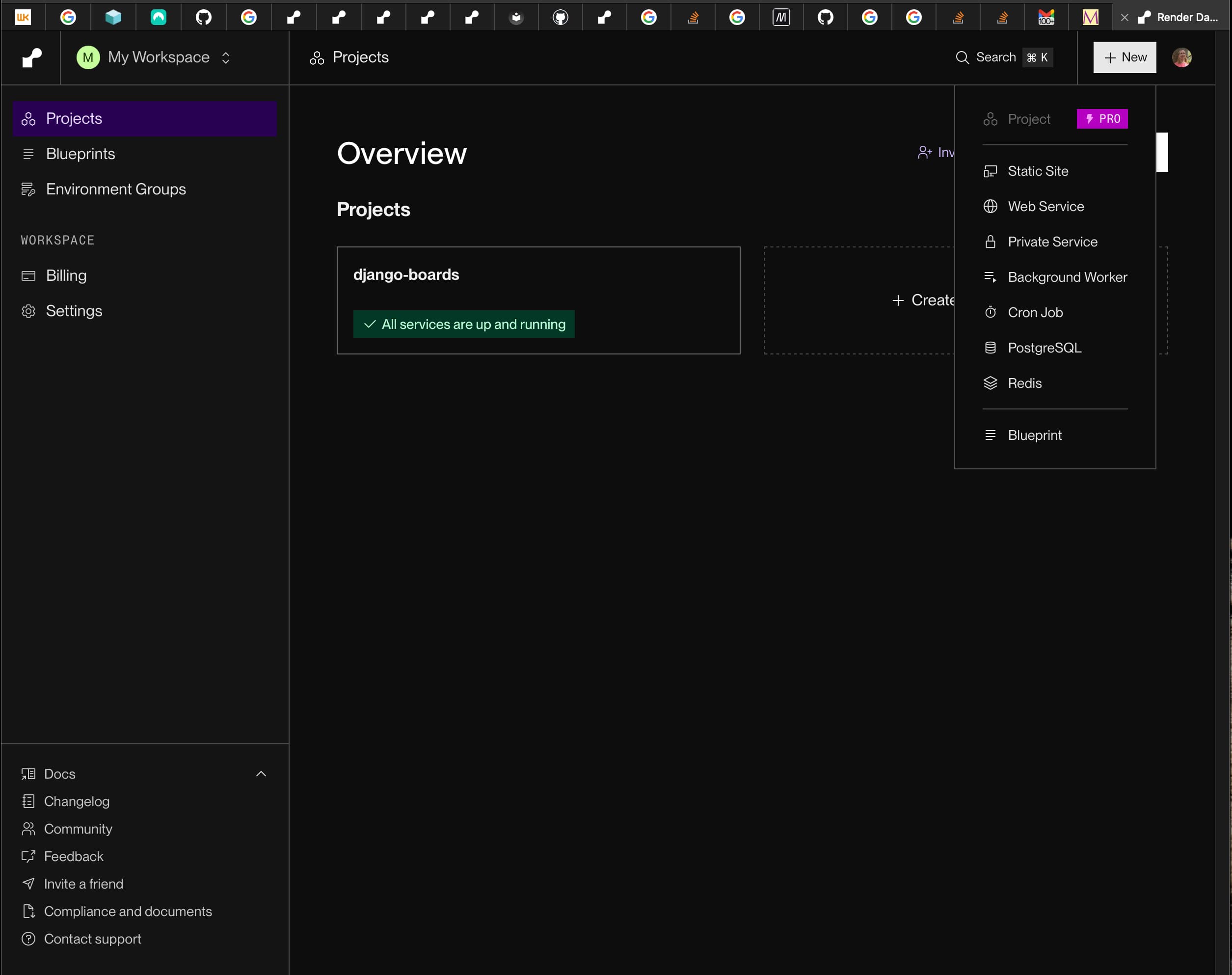
Task: Click the Private Service lock icon
Action: 990,242
